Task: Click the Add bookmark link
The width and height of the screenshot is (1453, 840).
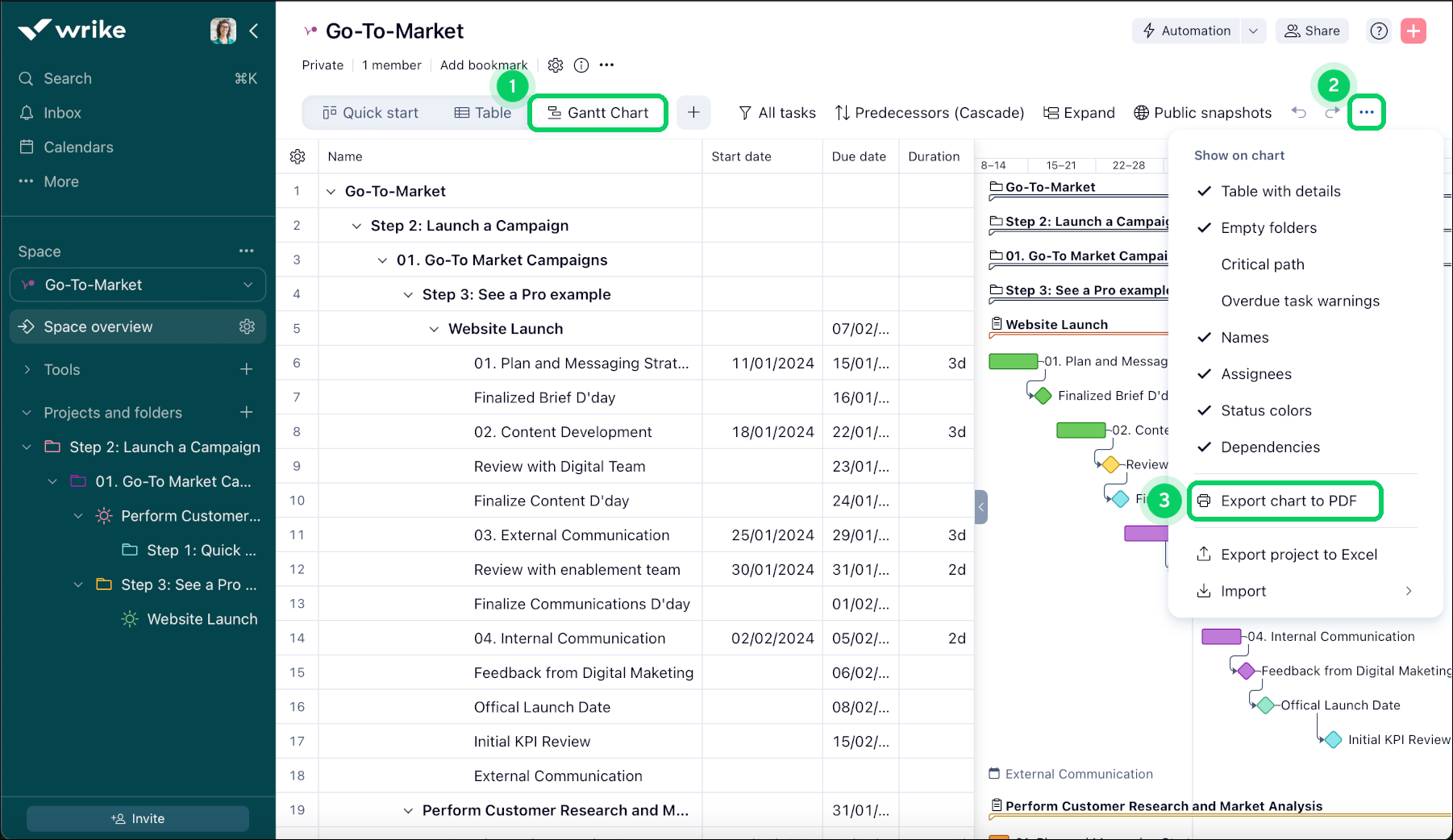Action: coord(484,64)
